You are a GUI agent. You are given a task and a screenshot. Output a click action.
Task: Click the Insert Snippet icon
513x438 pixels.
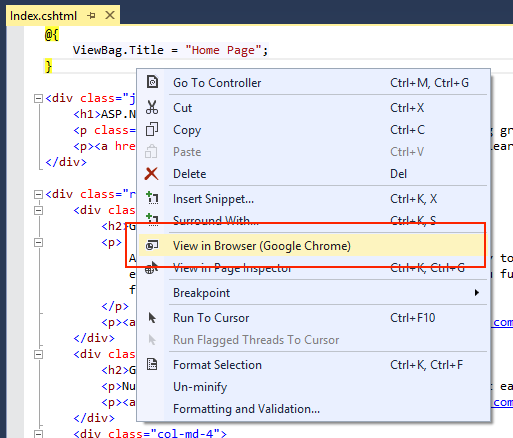(152, 198)
